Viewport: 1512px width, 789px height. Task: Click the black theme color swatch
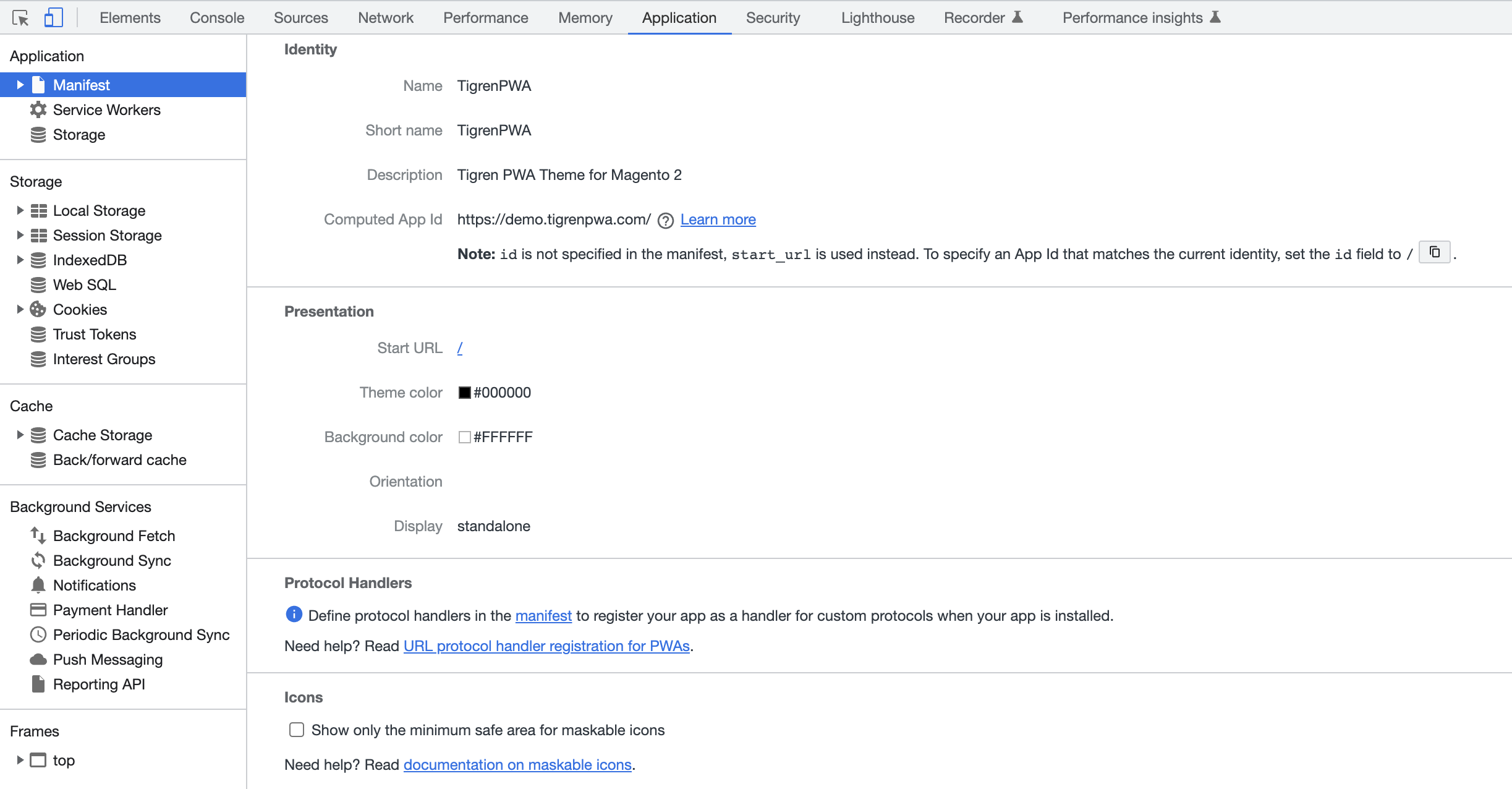pos(464,392)
